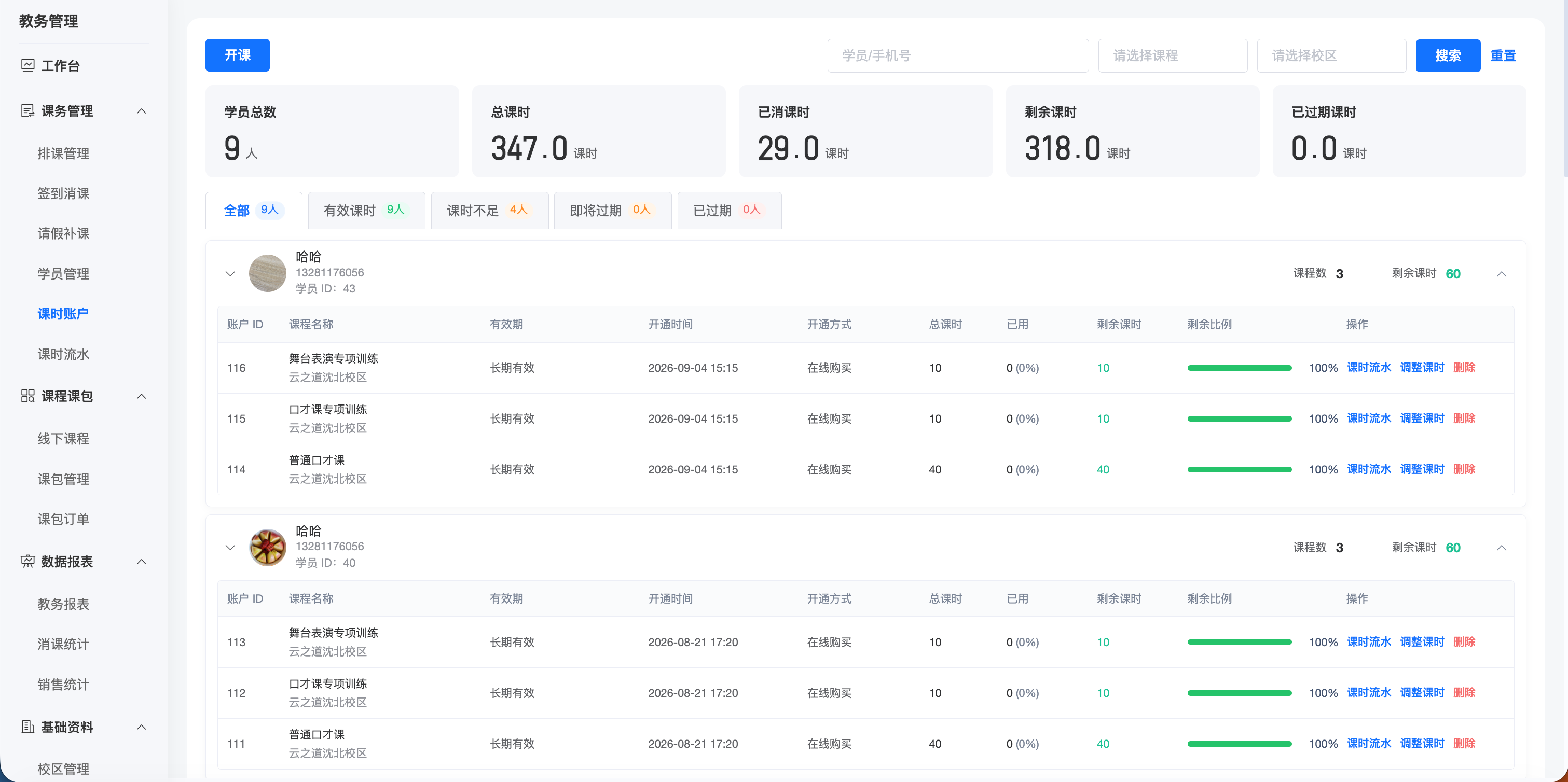Click the 工作台 dashboard icon
The width and height of the screenshot is (1568, 782).
point(27,66)
